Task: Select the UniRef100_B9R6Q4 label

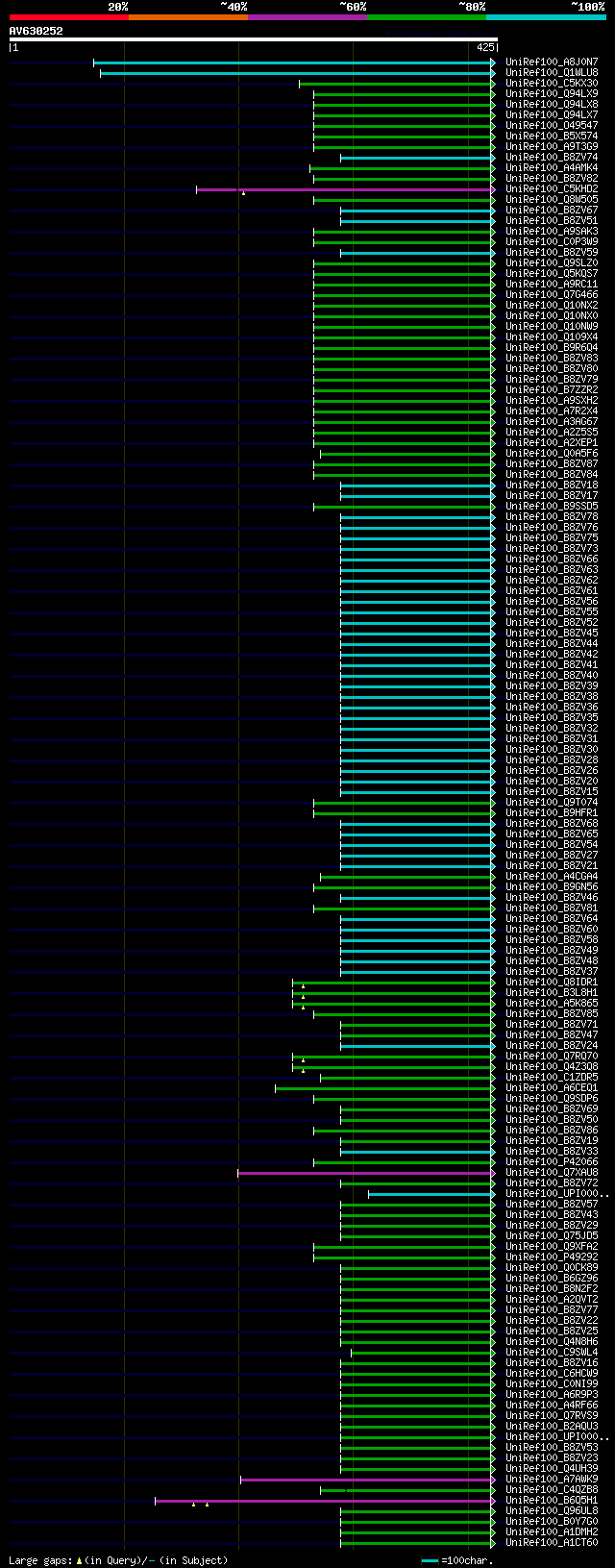Action: 552,348
